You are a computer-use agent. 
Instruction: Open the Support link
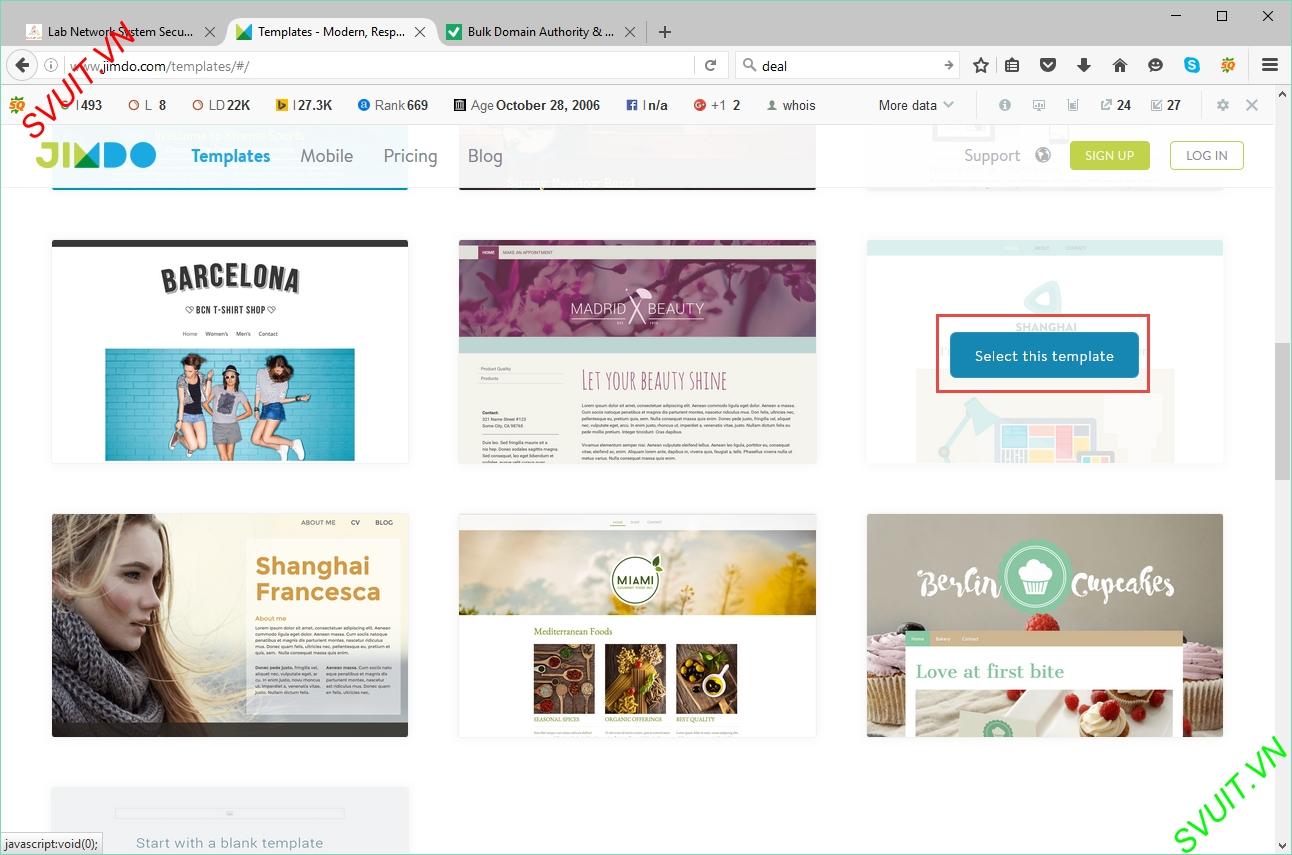(992, 156)
